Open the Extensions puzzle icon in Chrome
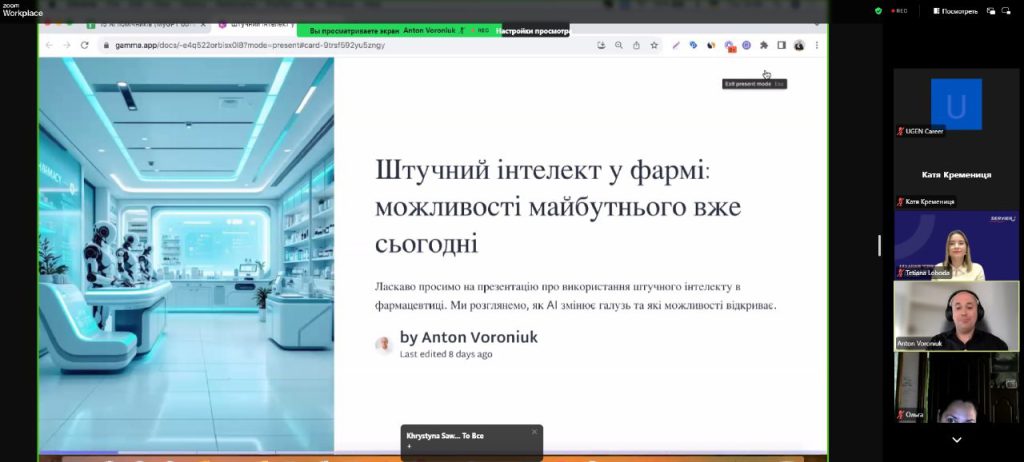Viewport: 1024px width, 462px height. [764, 45]
